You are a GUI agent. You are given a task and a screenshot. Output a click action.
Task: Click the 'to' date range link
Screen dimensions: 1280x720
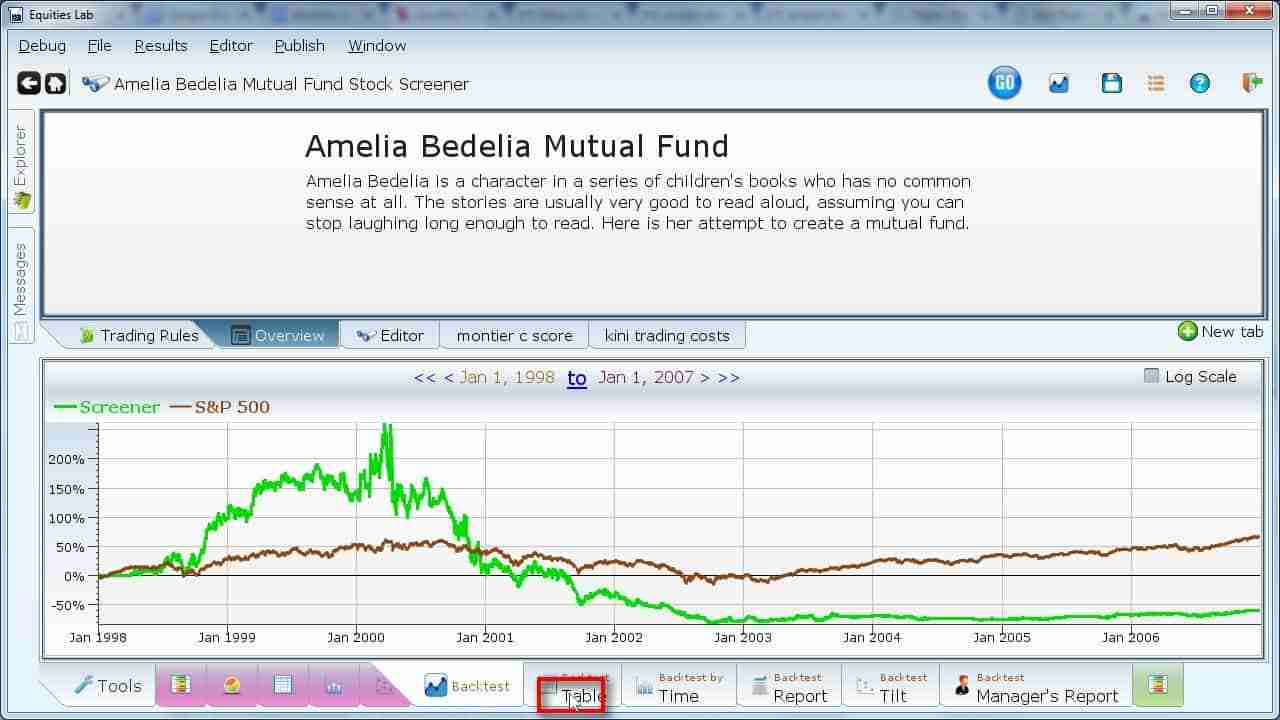click(x=577, y=378)
